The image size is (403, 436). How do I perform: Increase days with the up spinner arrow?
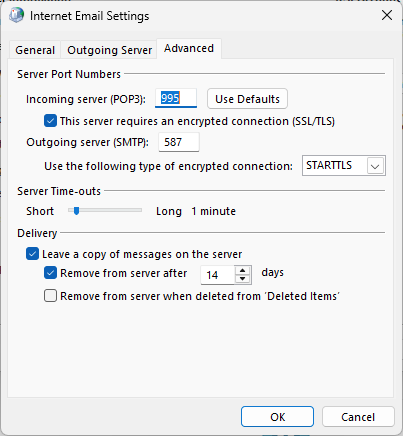pos(243,270)
